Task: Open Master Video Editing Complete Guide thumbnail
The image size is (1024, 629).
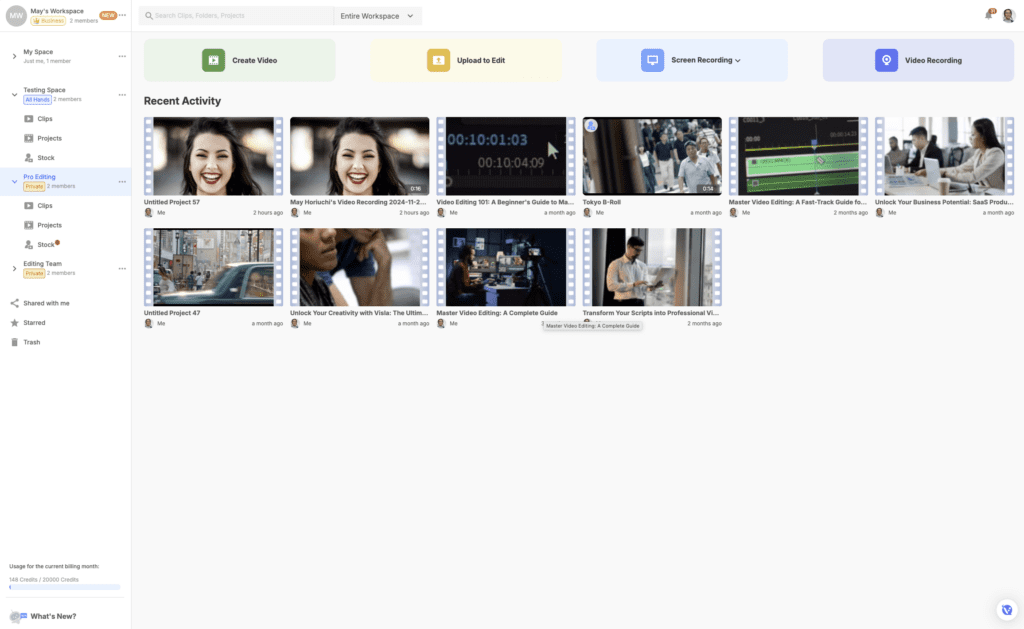Action: click(506, 267)
